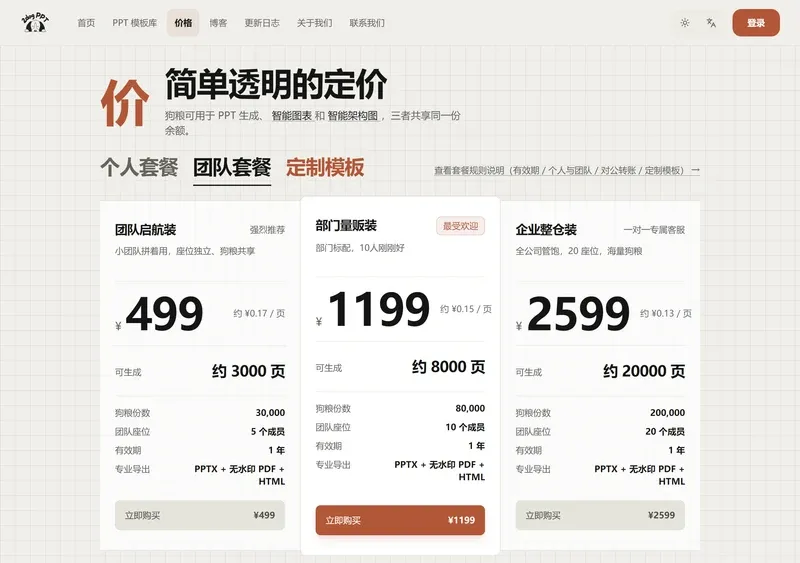Click 约 ¥0.13 / 页 text
Viewport: 800px width, 563px height.
pyautogui.click(x=666, y=313)
